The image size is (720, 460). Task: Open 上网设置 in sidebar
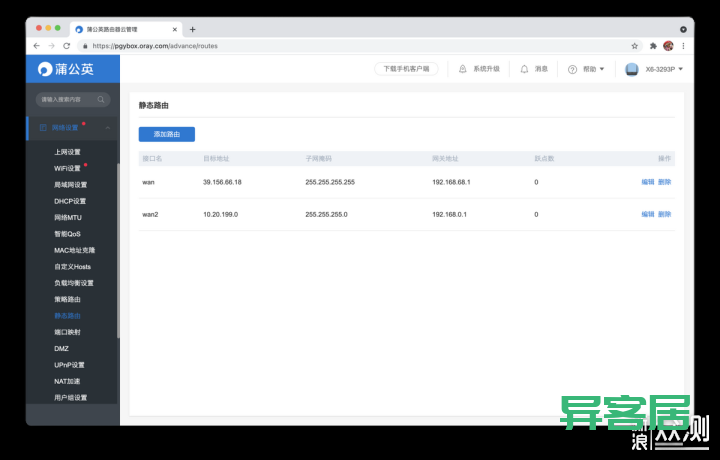(x=67, y=152)
